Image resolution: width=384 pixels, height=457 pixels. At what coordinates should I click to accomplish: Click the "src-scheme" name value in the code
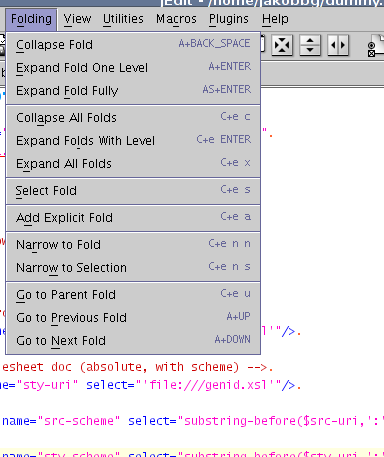pyautogui.click(x=79, y=421)
